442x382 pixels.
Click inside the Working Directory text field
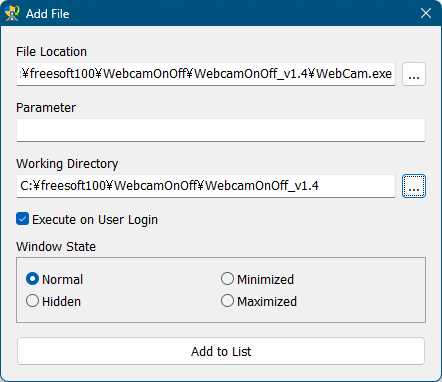[x=206, y=186]
